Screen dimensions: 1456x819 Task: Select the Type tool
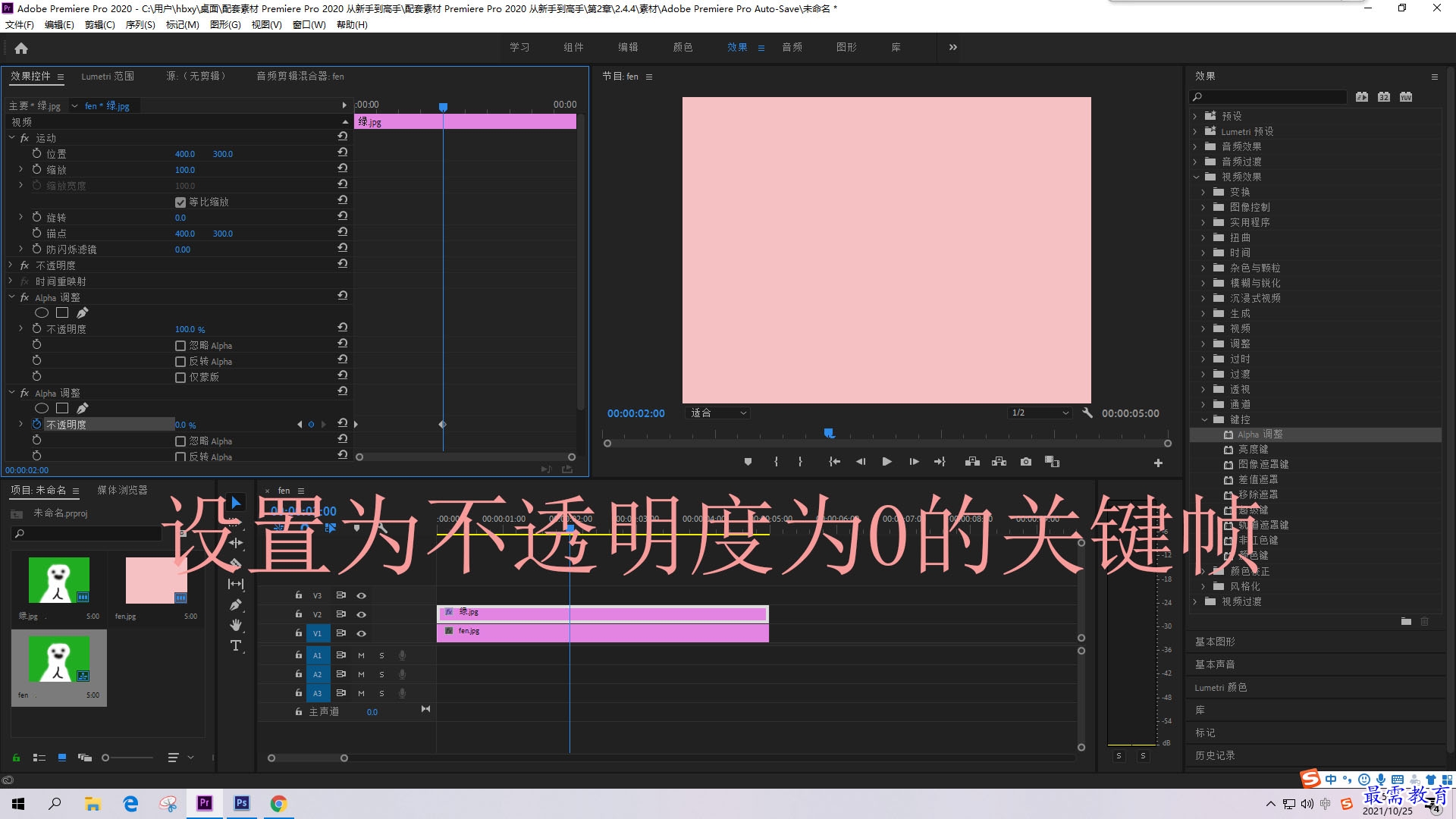point(236,645)
